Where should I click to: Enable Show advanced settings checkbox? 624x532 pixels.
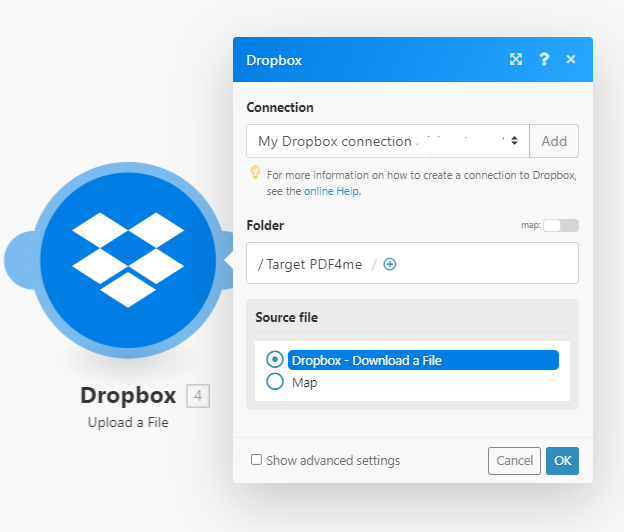[256, 460]
